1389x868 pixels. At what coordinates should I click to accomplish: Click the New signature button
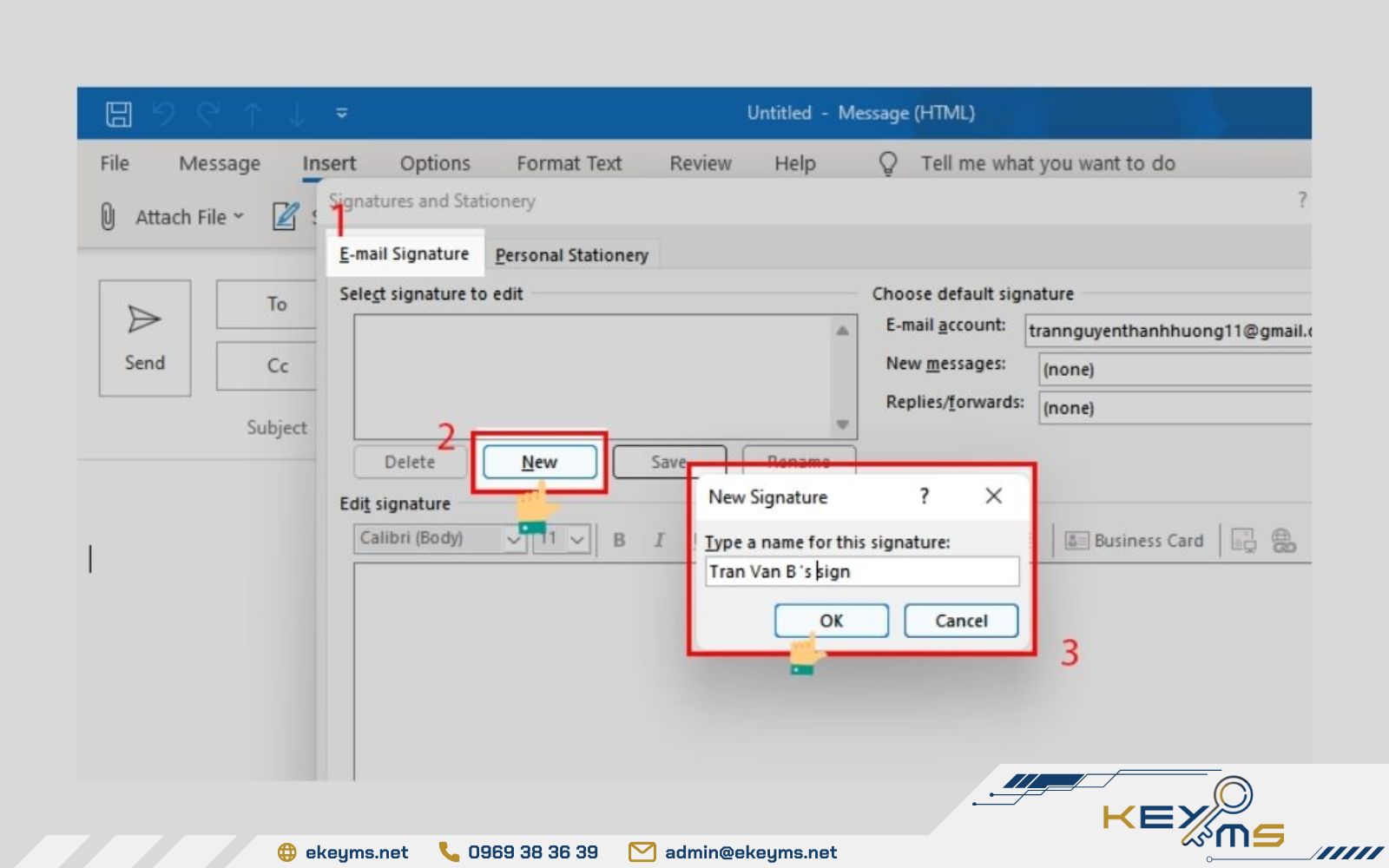coord(540,462)
